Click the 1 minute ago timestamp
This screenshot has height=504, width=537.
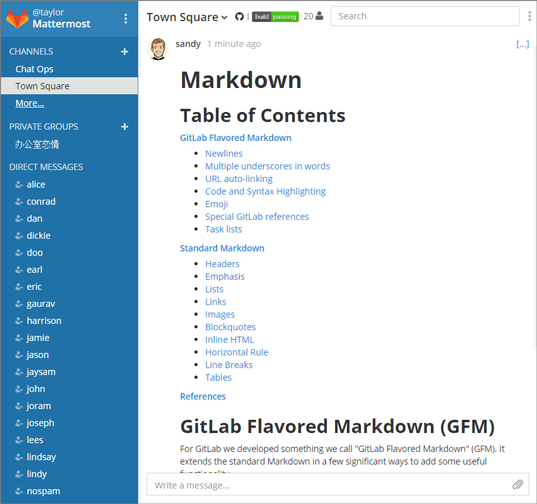click(234, 44)
